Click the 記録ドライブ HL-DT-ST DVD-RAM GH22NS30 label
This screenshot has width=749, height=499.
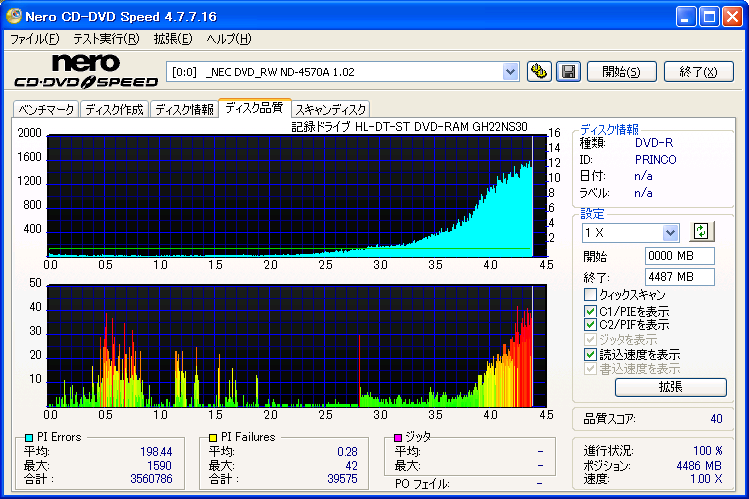tap(409, 127)
